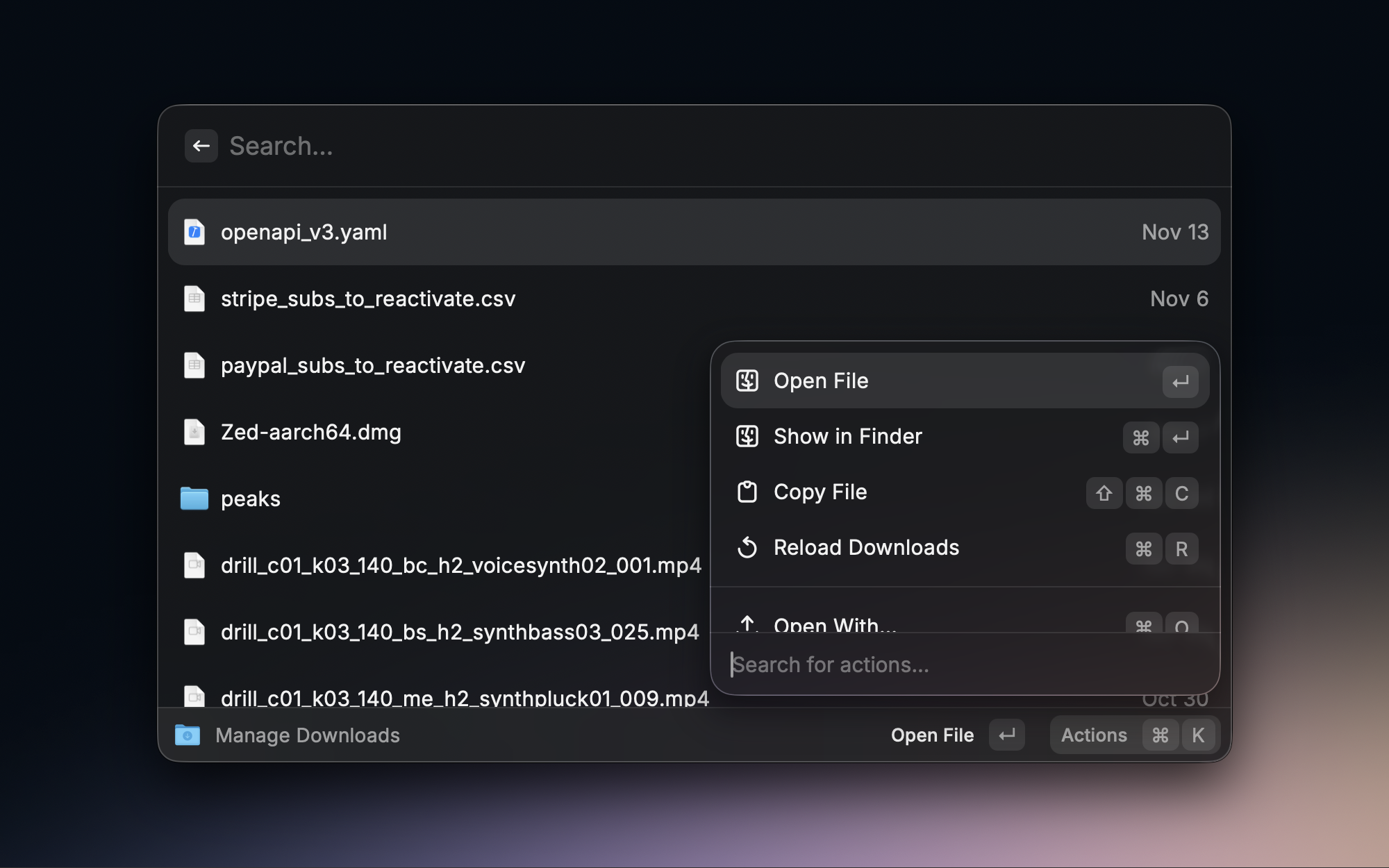The height and width of the screenshot is (868, 1389).
Task: Click the openapi_v3.yaml file icon
Action: point(194,232)
